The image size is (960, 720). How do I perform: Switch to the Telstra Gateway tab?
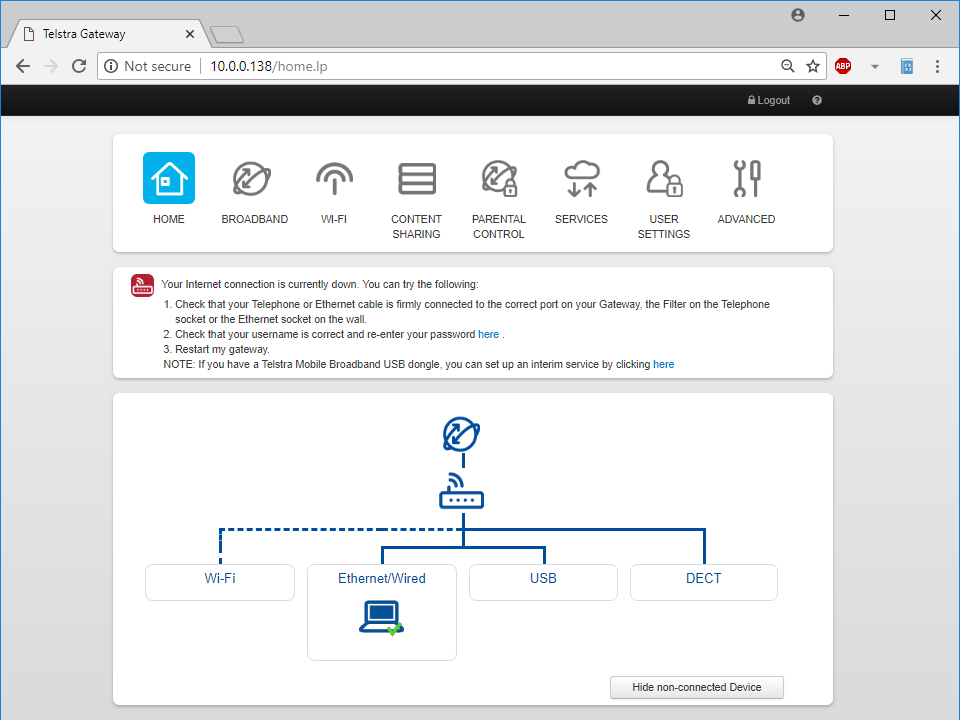coord(107,34)
